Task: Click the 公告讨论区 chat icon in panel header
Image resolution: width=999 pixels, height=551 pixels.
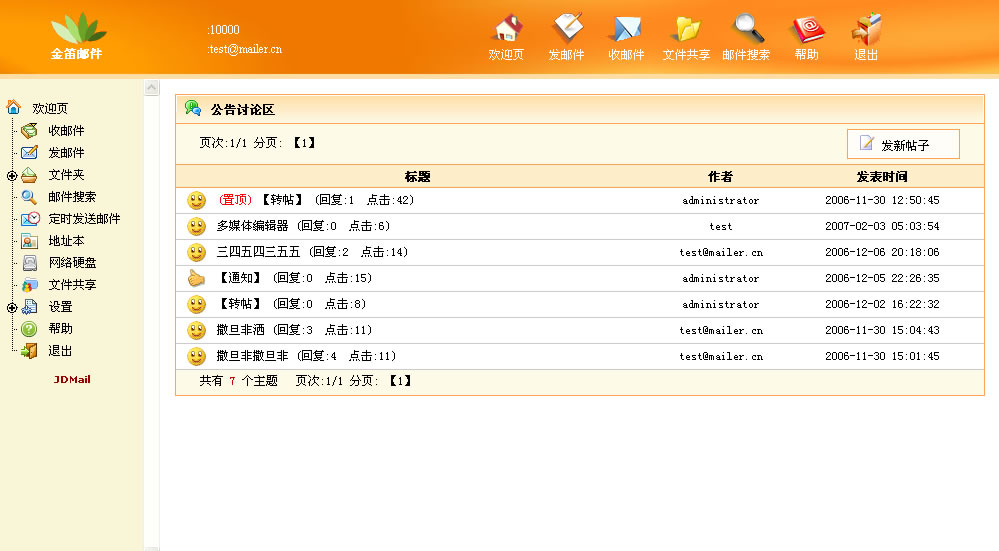Action: click(193, 108)
